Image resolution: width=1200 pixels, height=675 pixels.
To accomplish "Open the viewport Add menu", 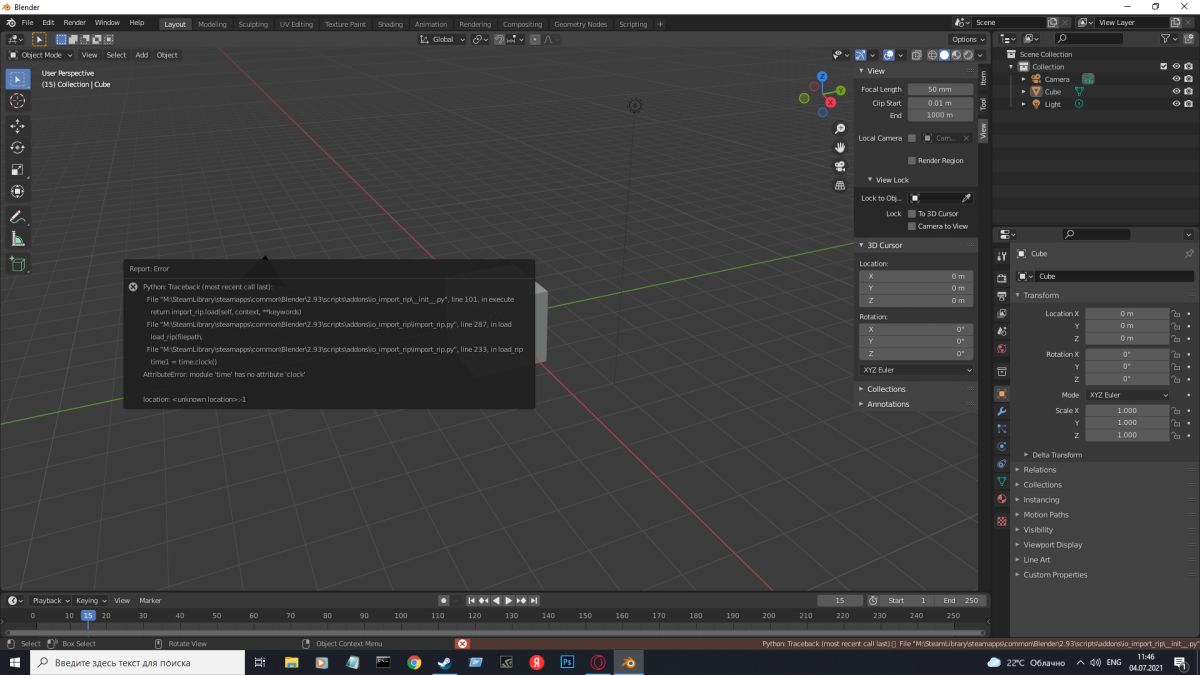I will (x=142, y=55).
